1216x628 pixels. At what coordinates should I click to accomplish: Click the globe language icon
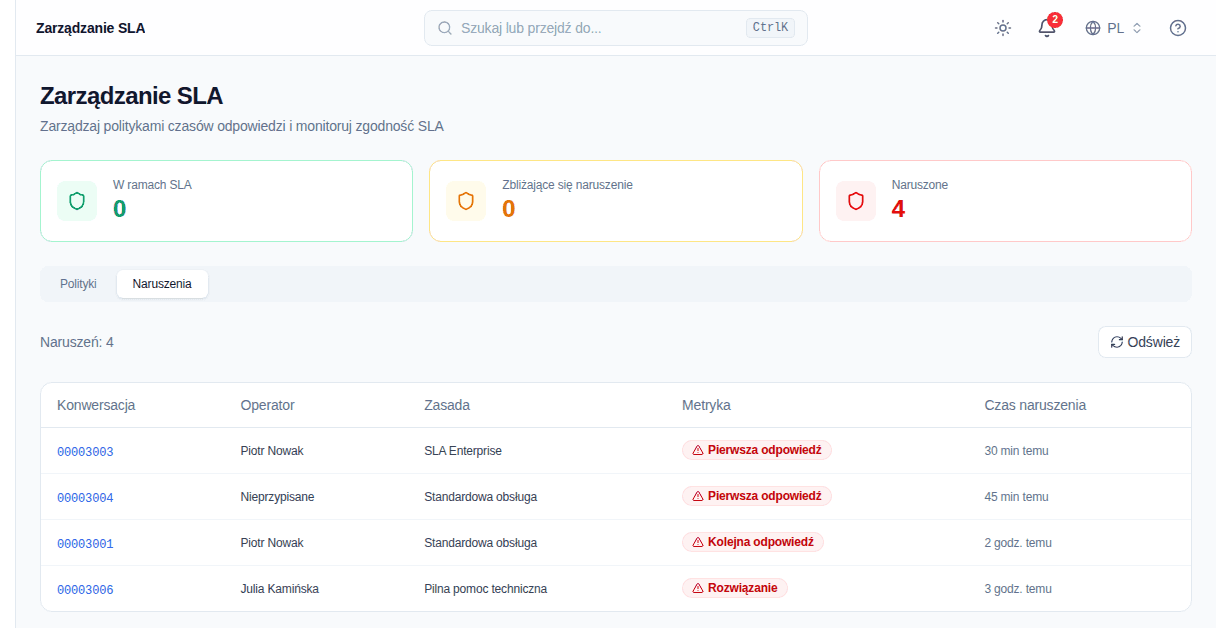click(x=1093, y=28)
